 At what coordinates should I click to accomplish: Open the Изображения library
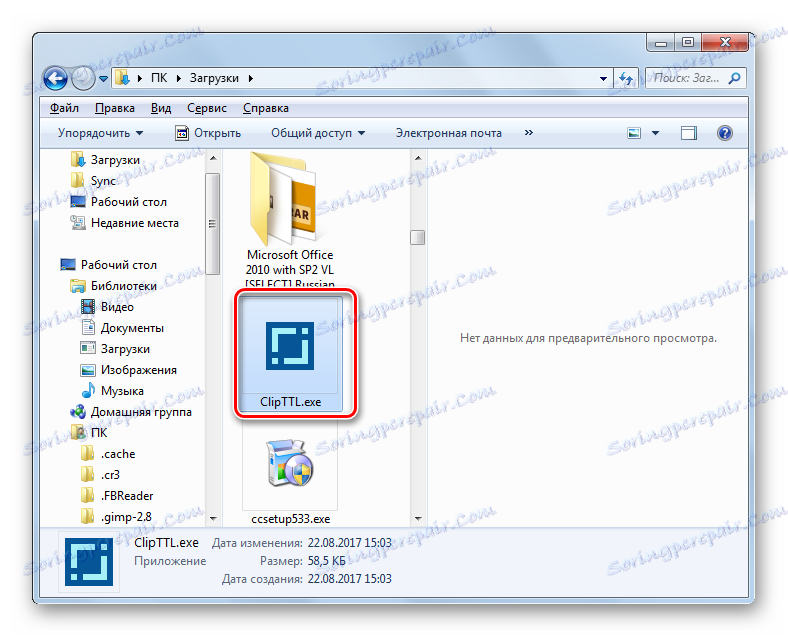click(x=139, y=370)
